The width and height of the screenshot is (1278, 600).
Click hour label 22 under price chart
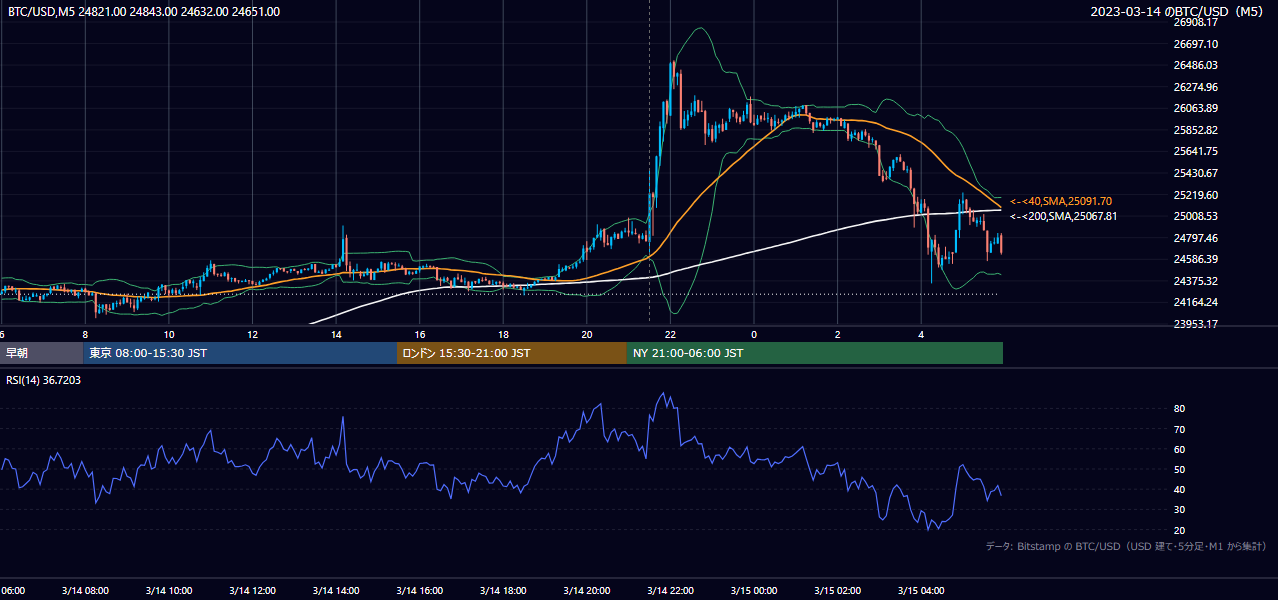pos(670,334)
